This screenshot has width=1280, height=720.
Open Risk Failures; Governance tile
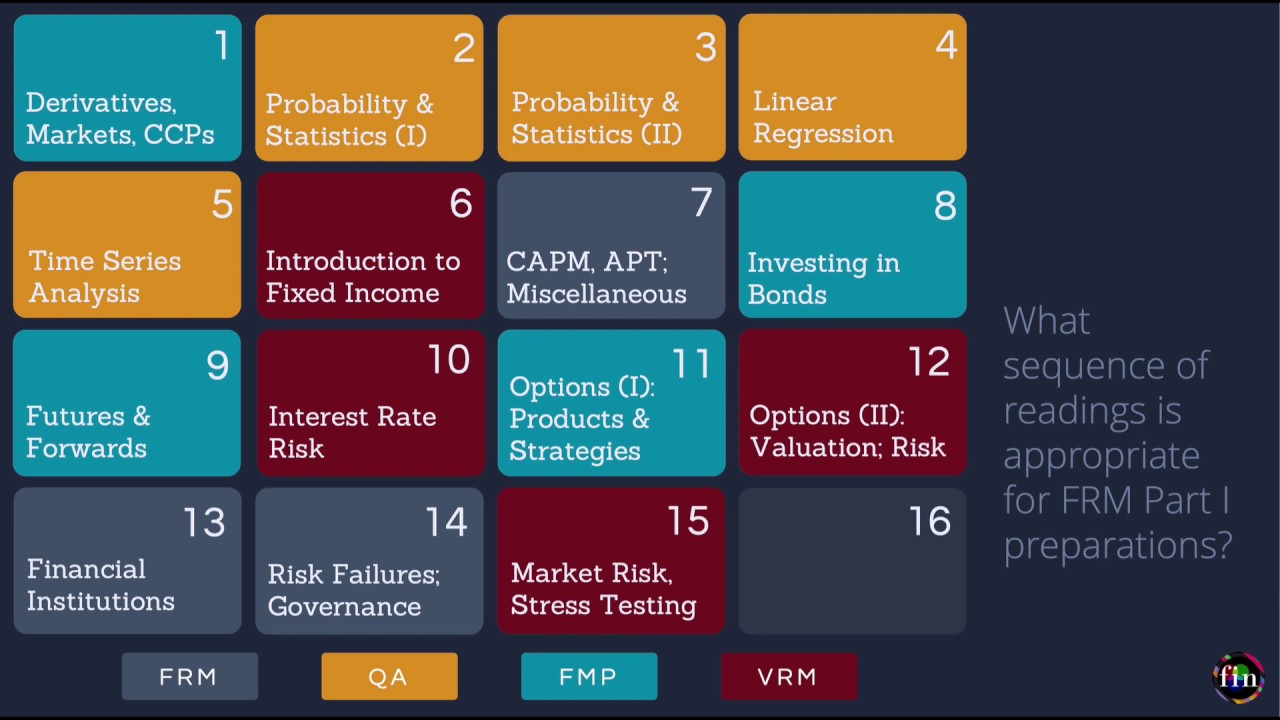[369, 561]
